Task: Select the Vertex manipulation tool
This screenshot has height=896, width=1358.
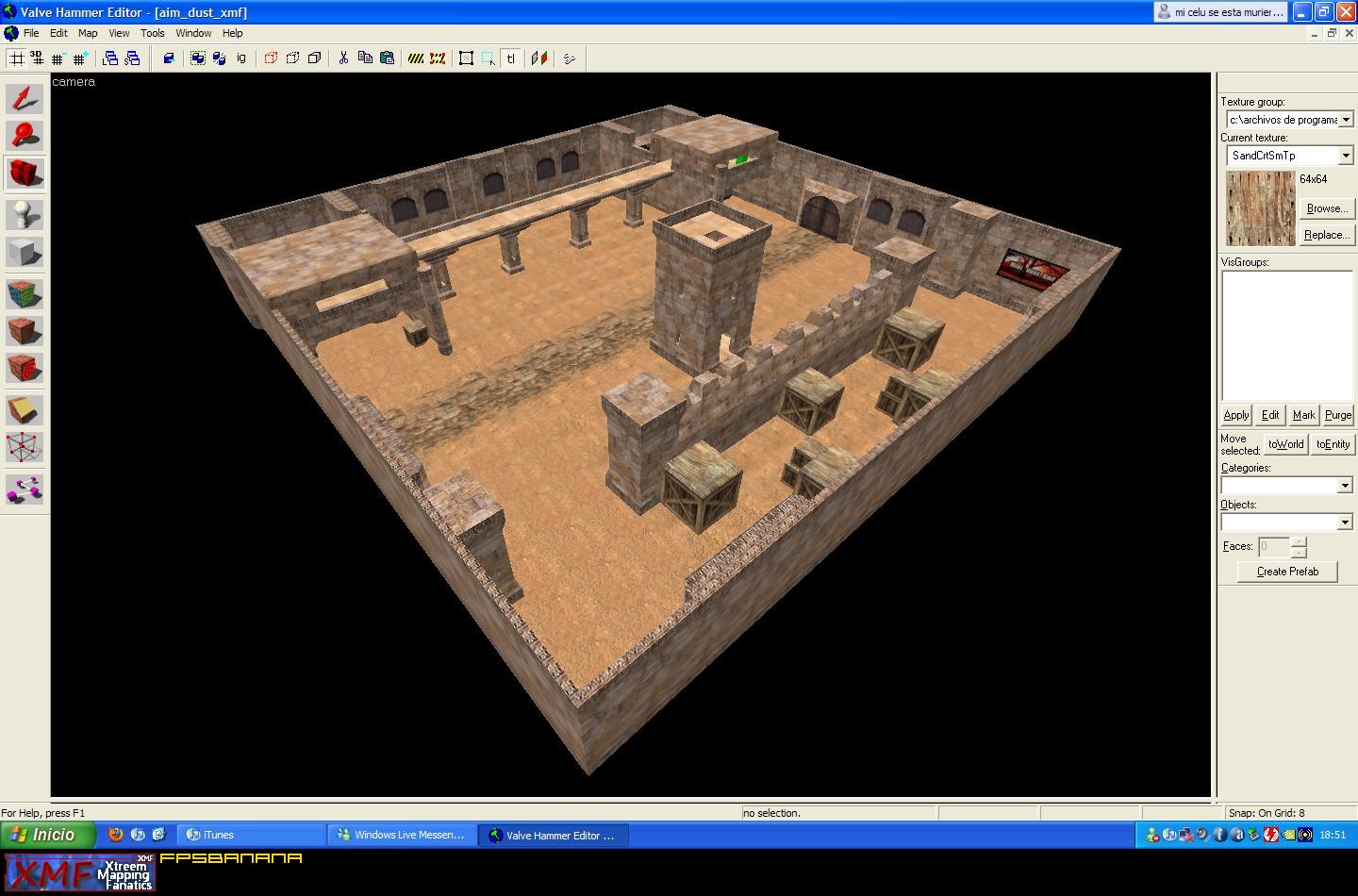Action: 24,447
